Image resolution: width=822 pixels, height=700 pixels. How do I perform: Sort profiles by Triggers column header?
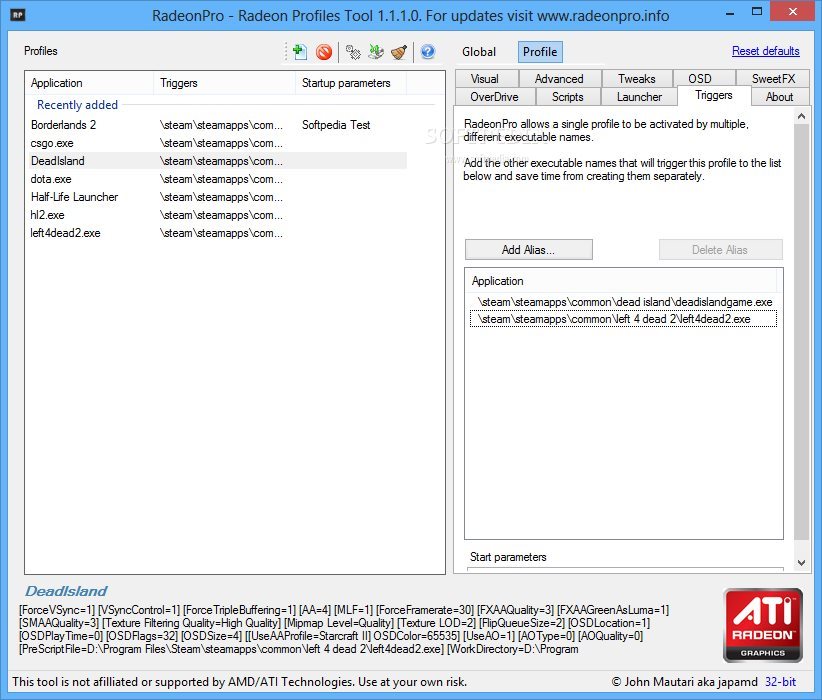[224, 83]
